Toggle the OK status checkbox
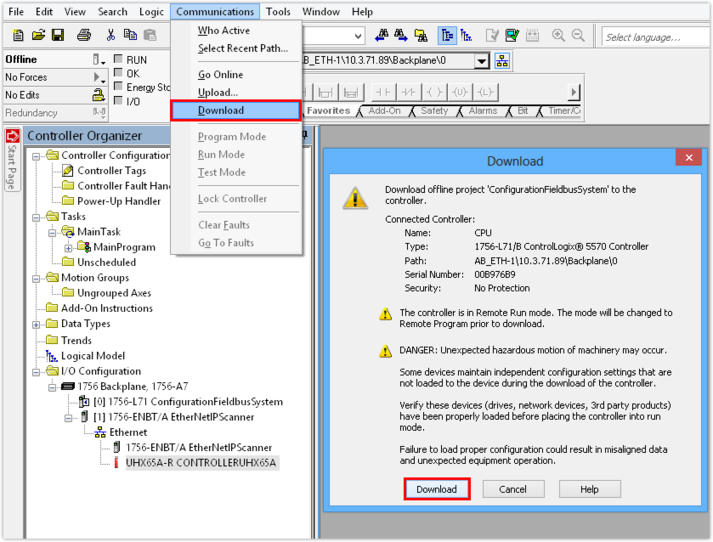713x542 pixels. 118,74
